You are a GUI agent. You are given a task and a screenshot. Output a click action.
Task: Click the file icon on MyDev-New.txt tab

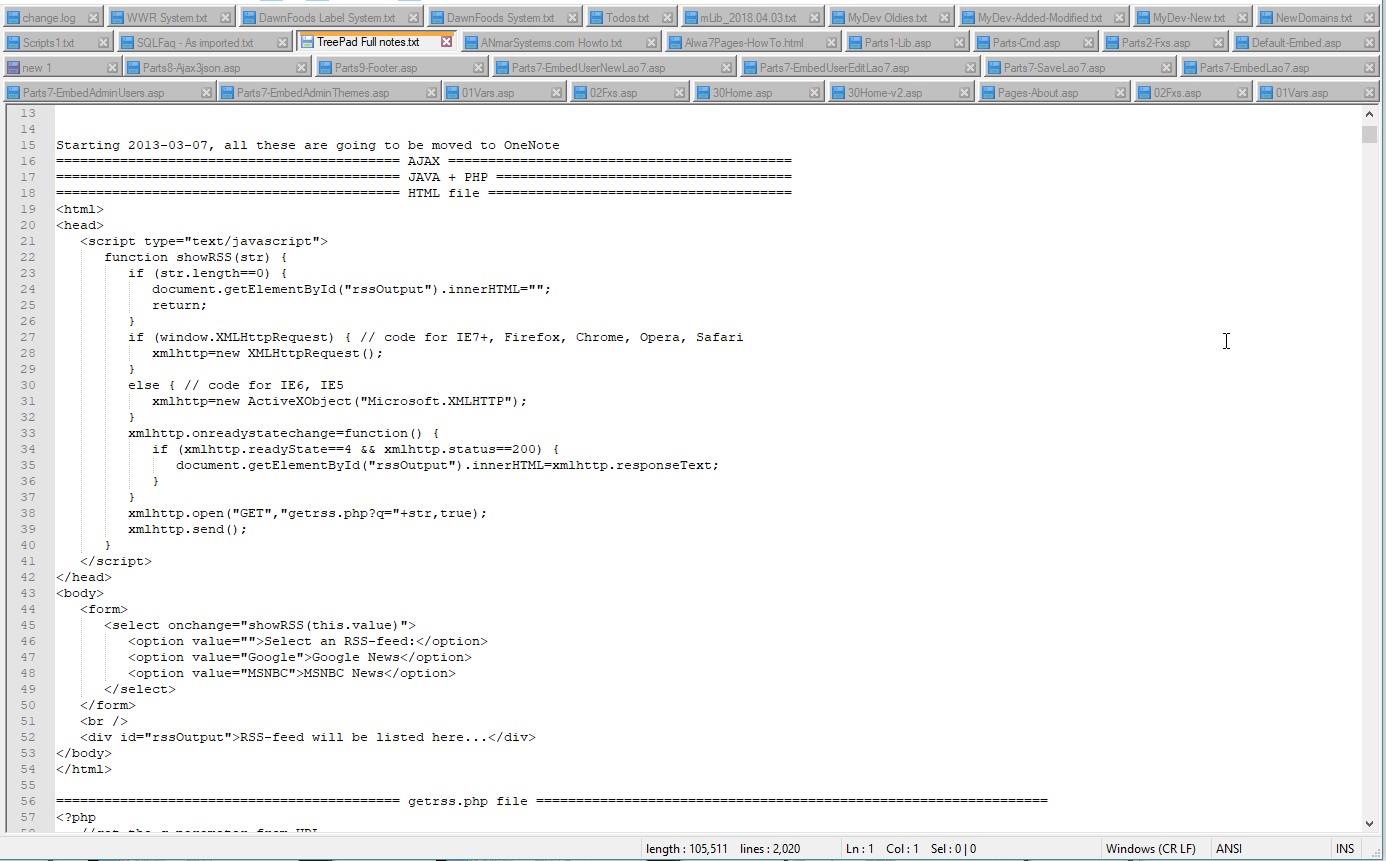coord(1142,18)
